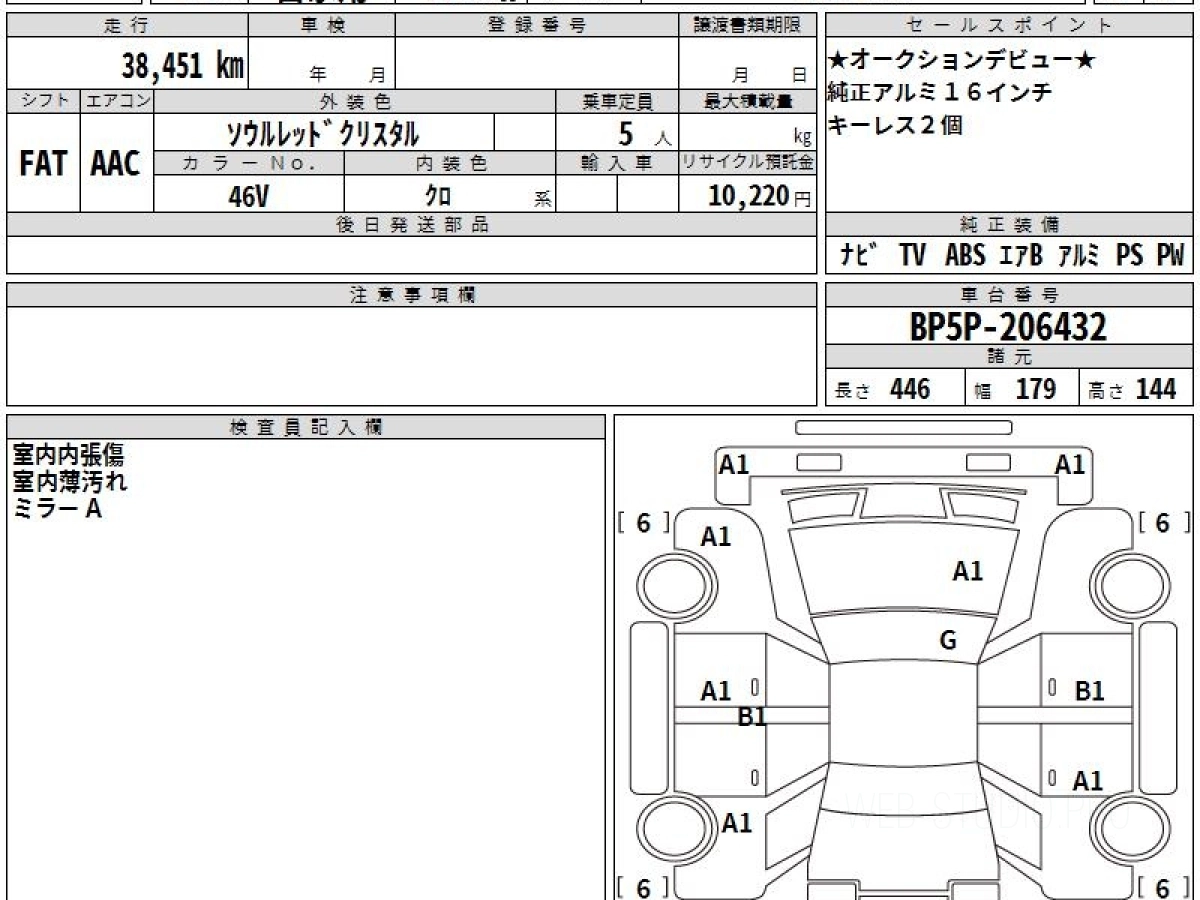Click the 輸入車 header
The image size is (1200, 900).
click(x=617, y=164)
